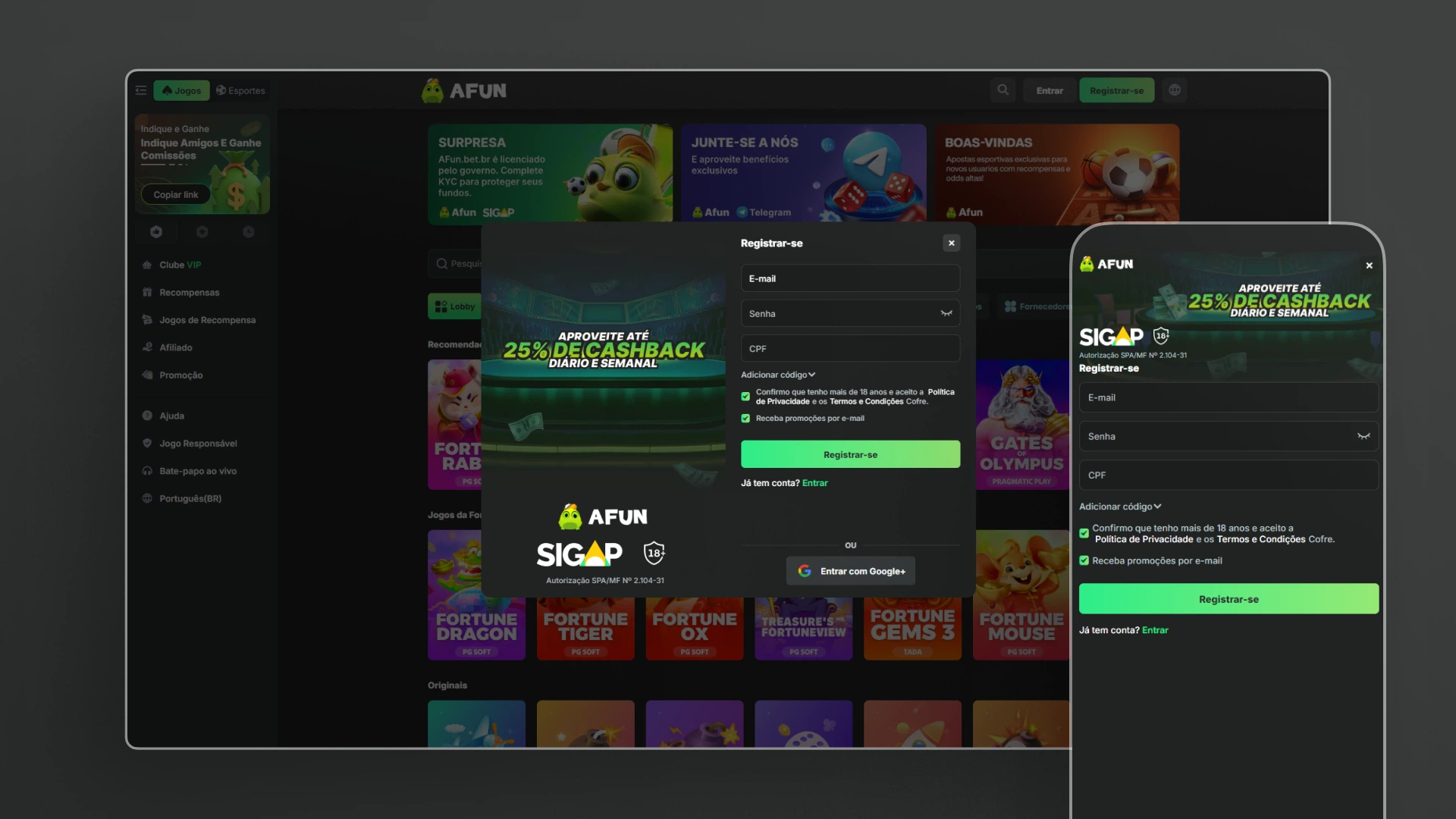Switch to the Esportes tab
The image size is (1456, 819).
tap(240, 90)
